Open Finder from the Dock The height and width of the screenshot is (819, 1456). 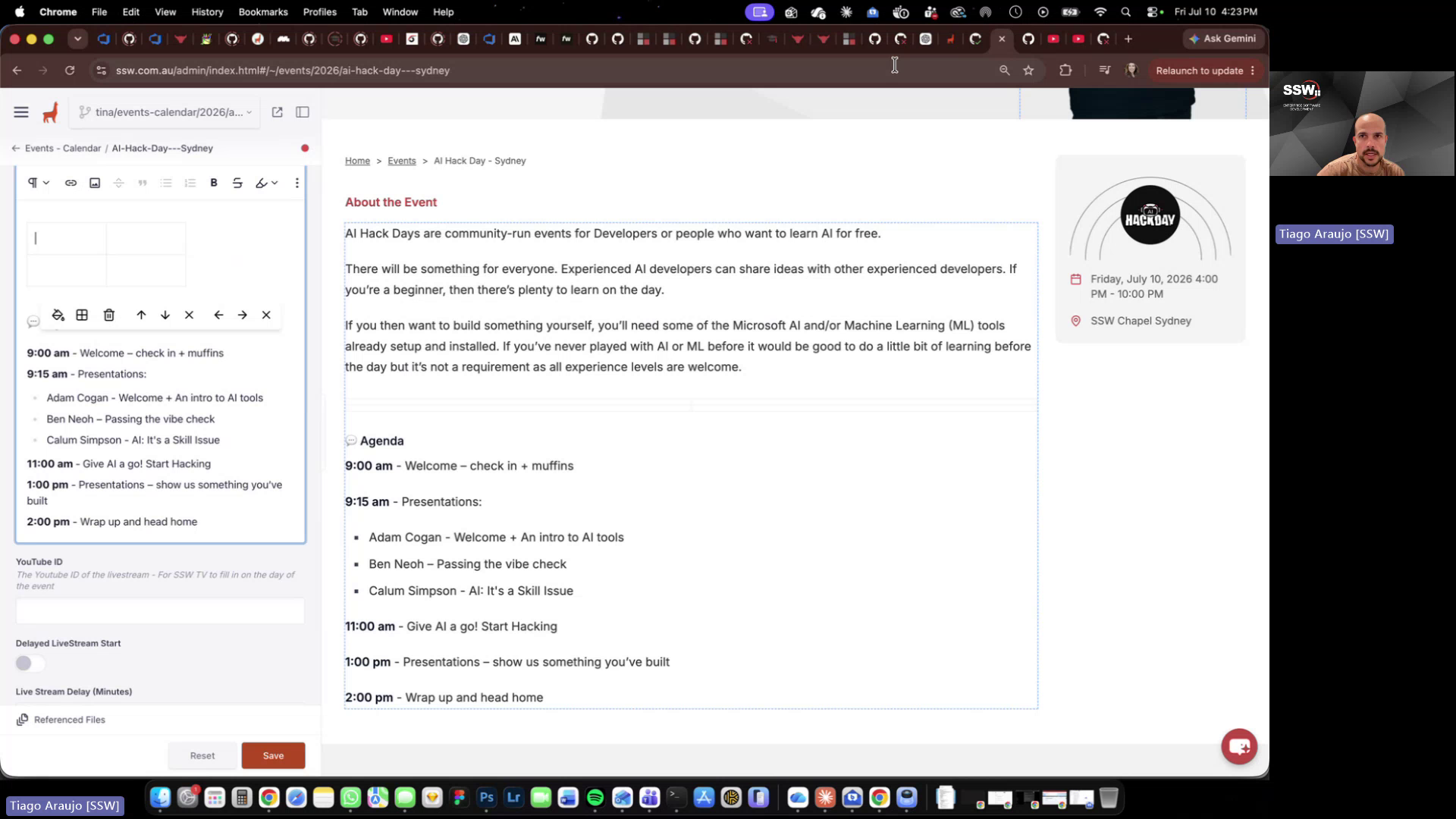(x=160, y=798)
